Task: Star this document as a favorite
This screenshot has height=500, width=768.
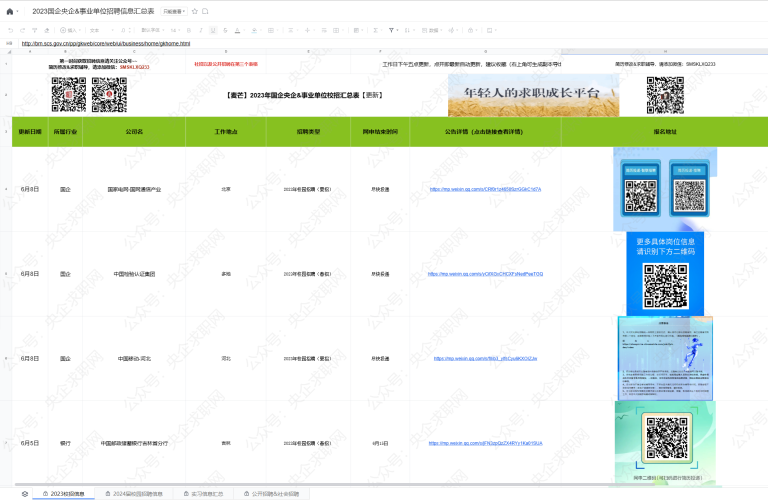Action: pyautogui.click(x=194, y=11)
